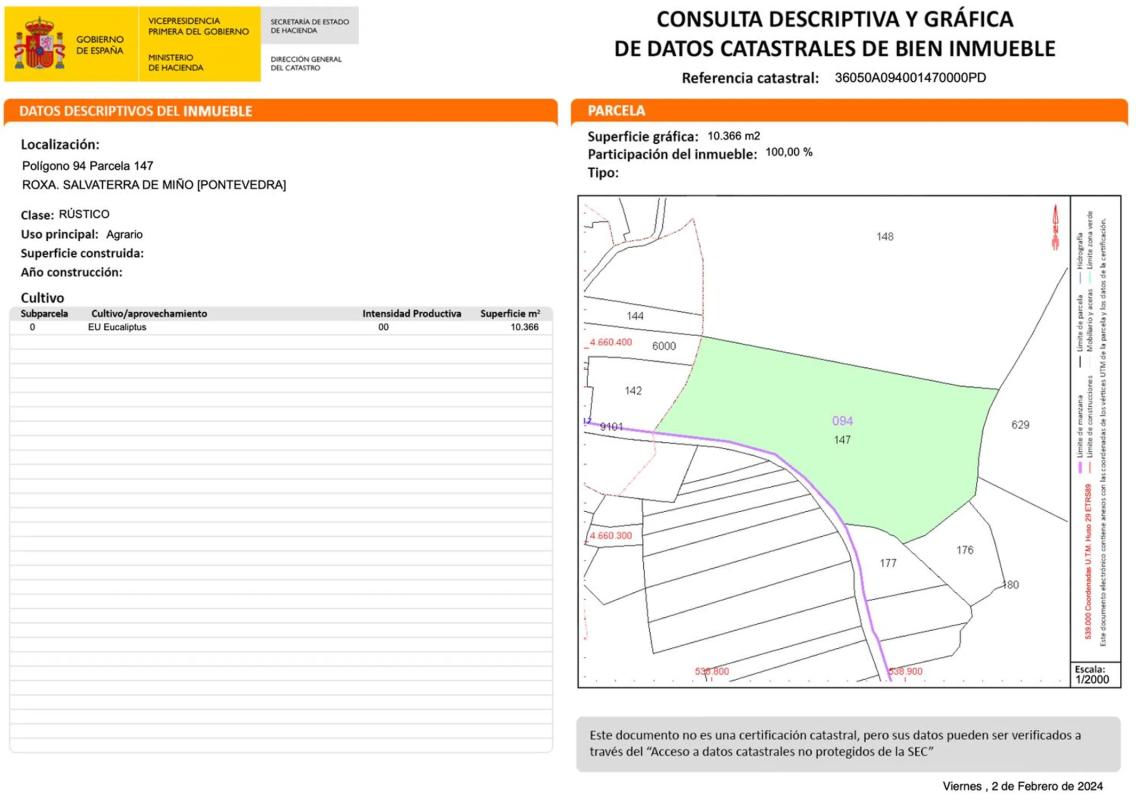Click parcel 176 on the map

pos(964,551)
